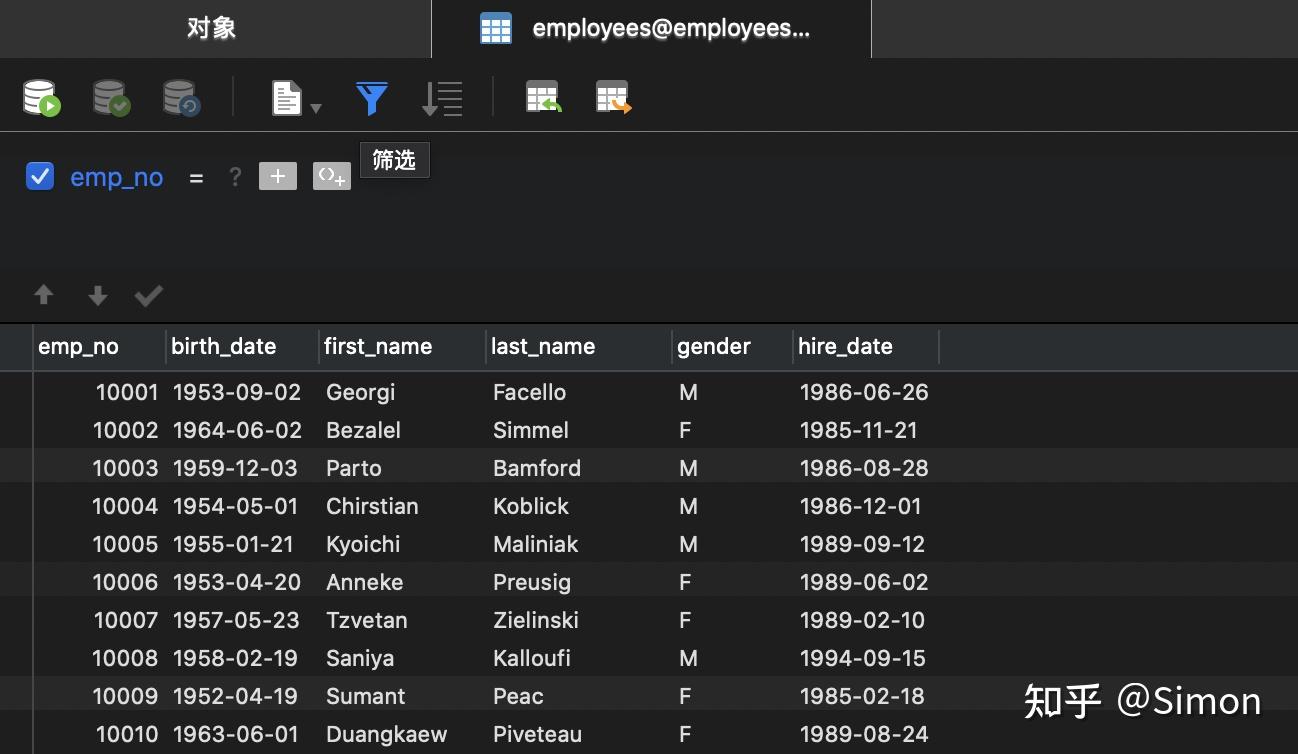Screen dimensions: 1298x754
Task: Select last name Kalloufi cell
Action: [x=579, y=658]
